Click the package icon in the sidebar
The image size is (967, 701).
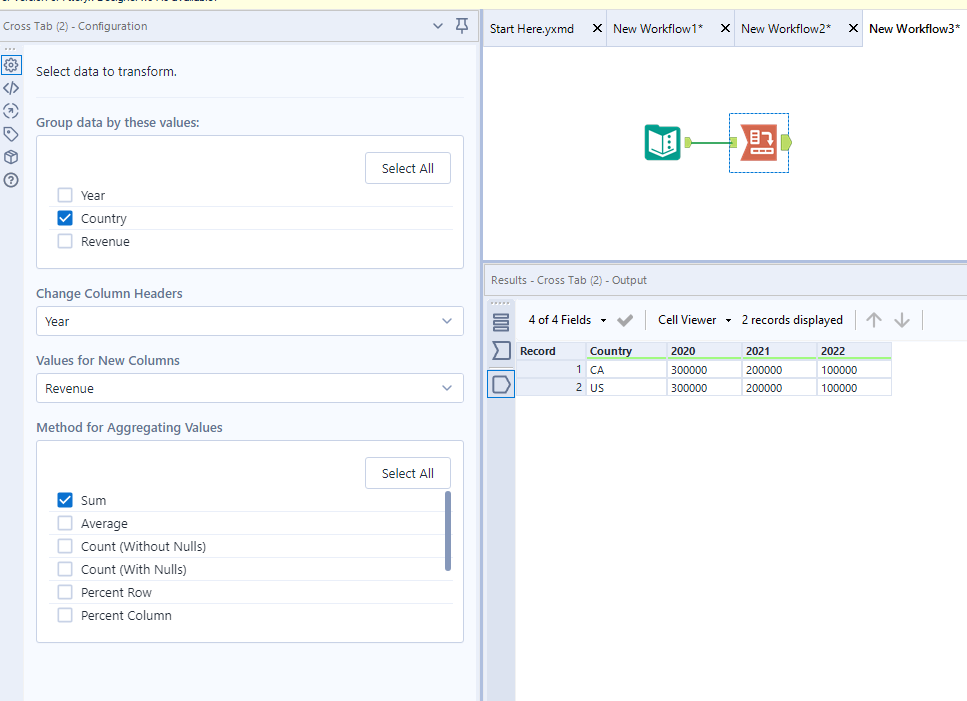click(x=10, y=157)
